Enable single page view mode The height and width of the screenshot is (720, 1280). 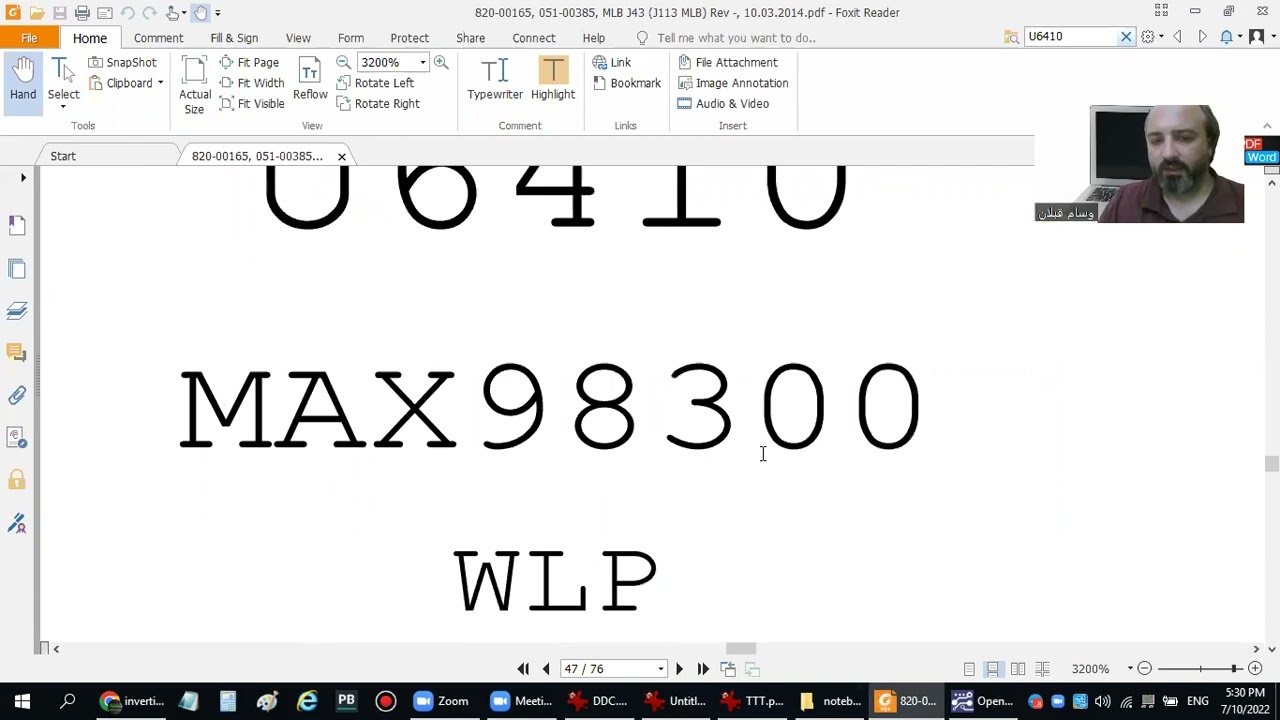point(969,669)
